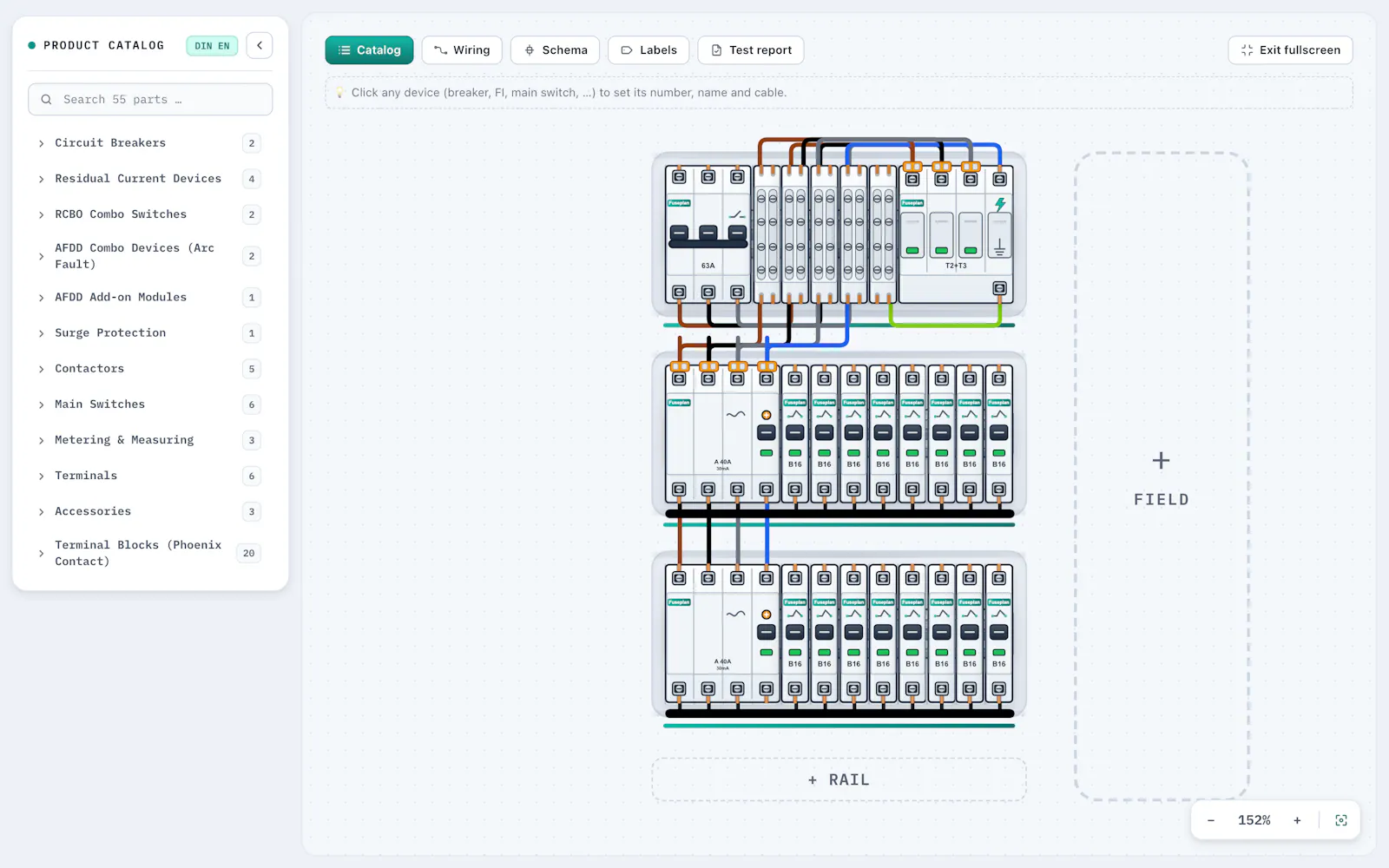Click the Circuit Breakers count badge

click(252, 143)
